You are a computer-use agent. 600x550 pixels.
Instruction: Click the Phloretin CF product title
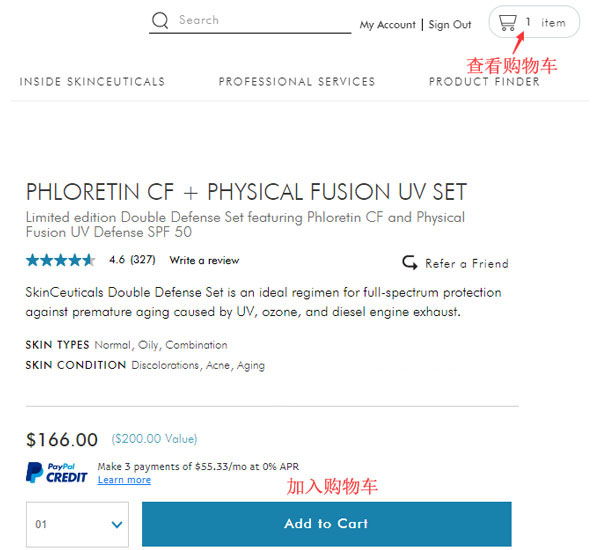pos(246,192)
